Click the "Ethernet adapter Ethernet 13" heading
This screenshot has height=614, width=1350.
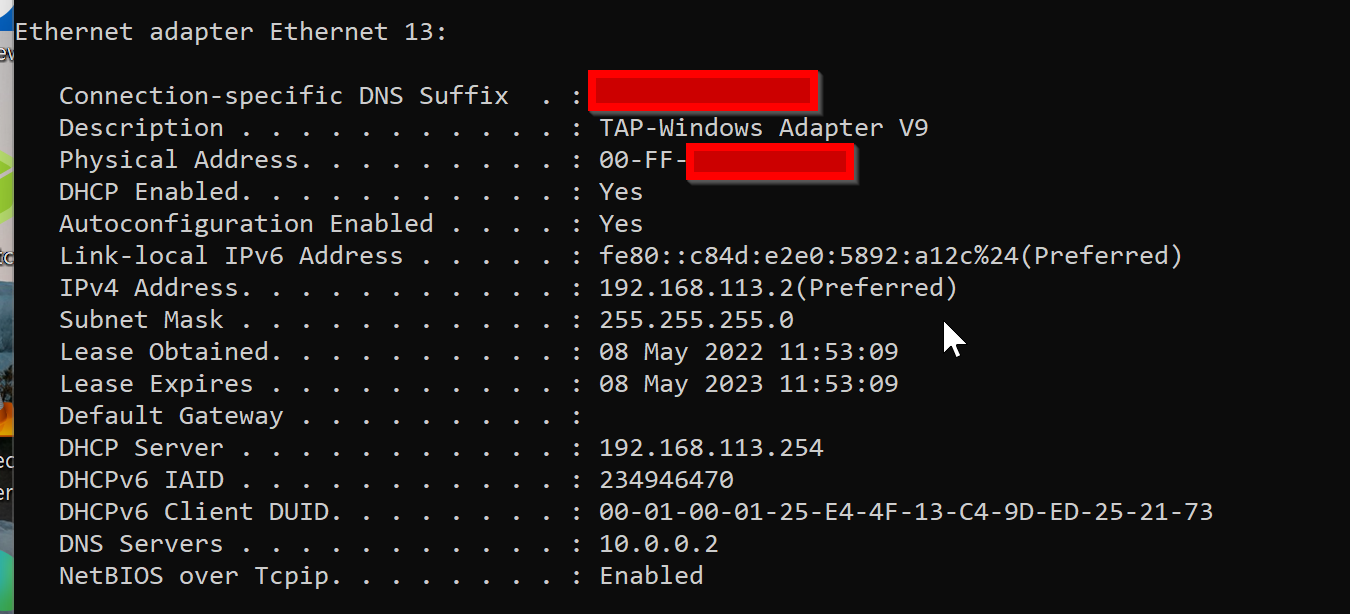(x=231, y=32)
